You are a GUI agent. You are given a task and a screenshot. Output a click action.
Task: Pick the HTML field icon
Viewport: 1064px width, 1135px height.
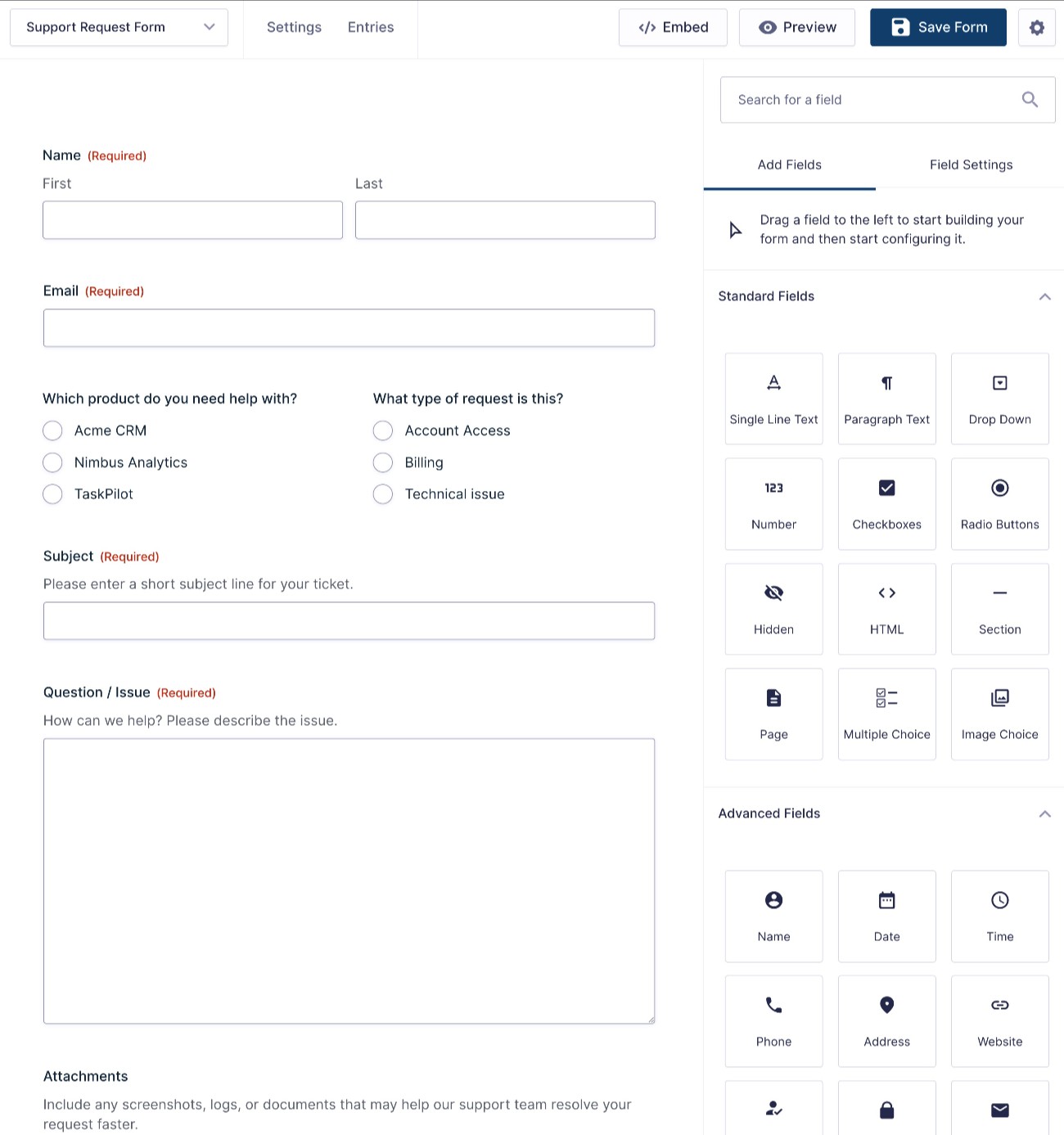[886, 609]
